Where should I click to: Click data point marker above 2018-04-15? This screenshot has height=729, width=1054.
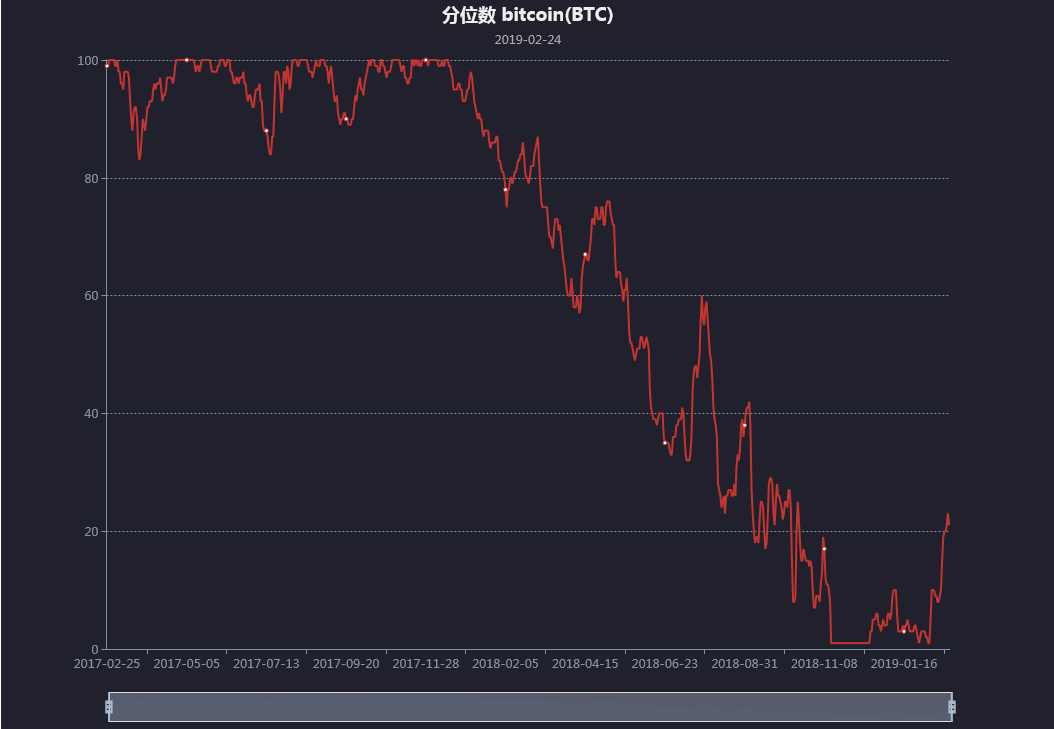[x=585, y=255]
